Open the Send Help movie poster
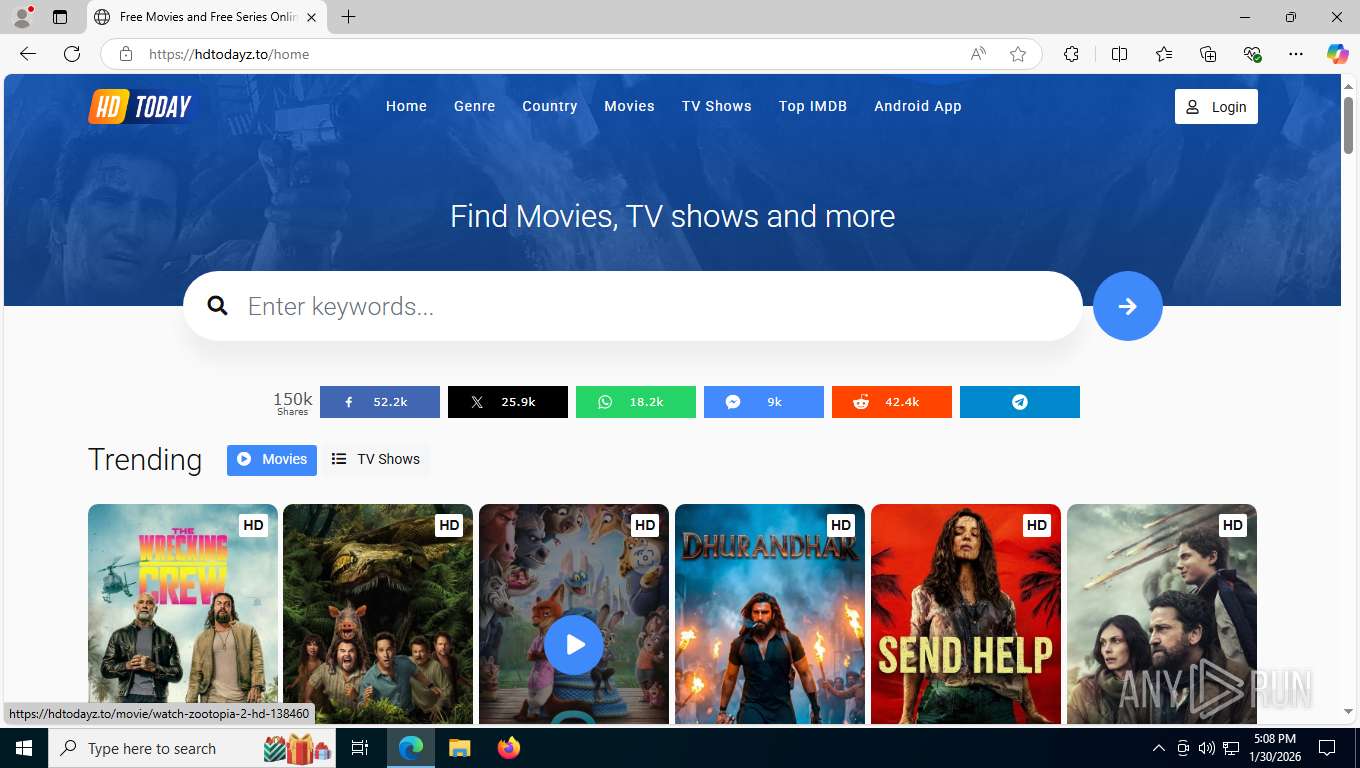 tap(966, 613)
